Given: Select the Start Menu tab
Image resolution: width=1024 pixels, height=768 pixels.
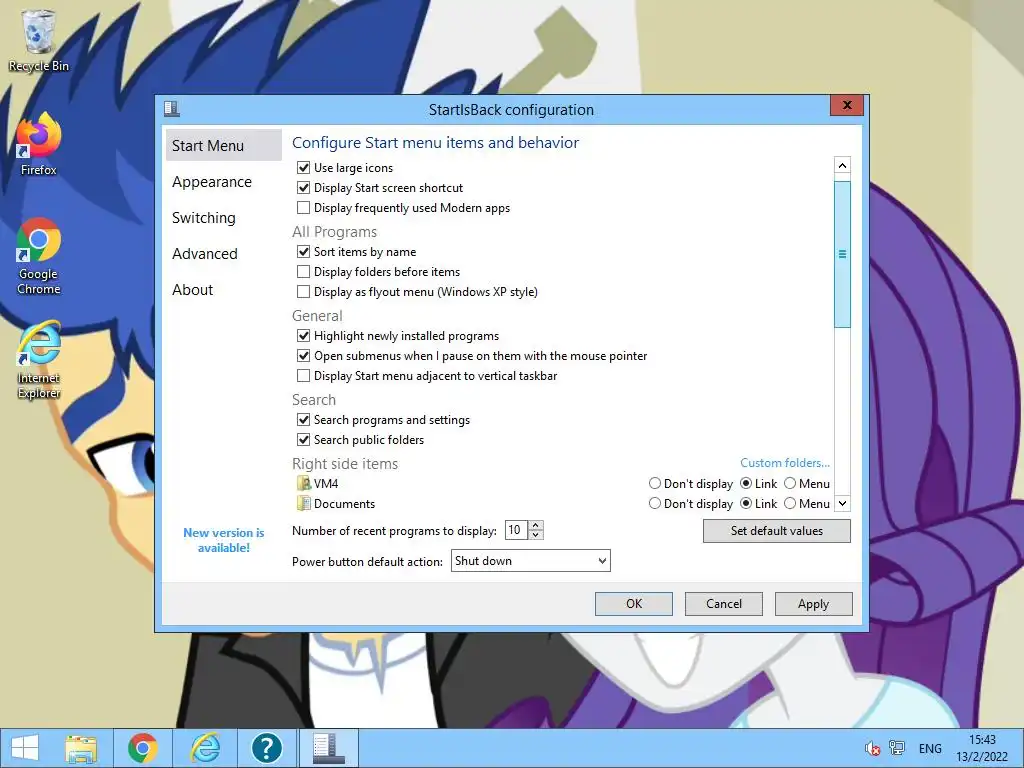Looking at the screenshot, I should tap(223, 146).
